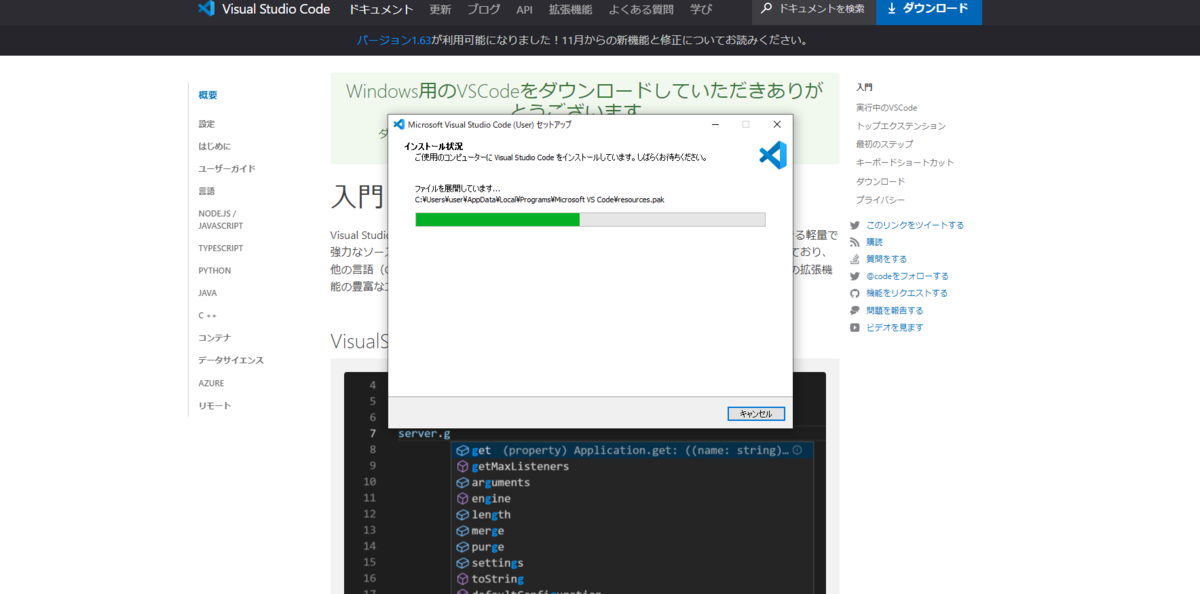The width and height of the screenshot is (1200, 594).
Task: Open JAVA in the left sidebar
Action: [x=208, y=293]
